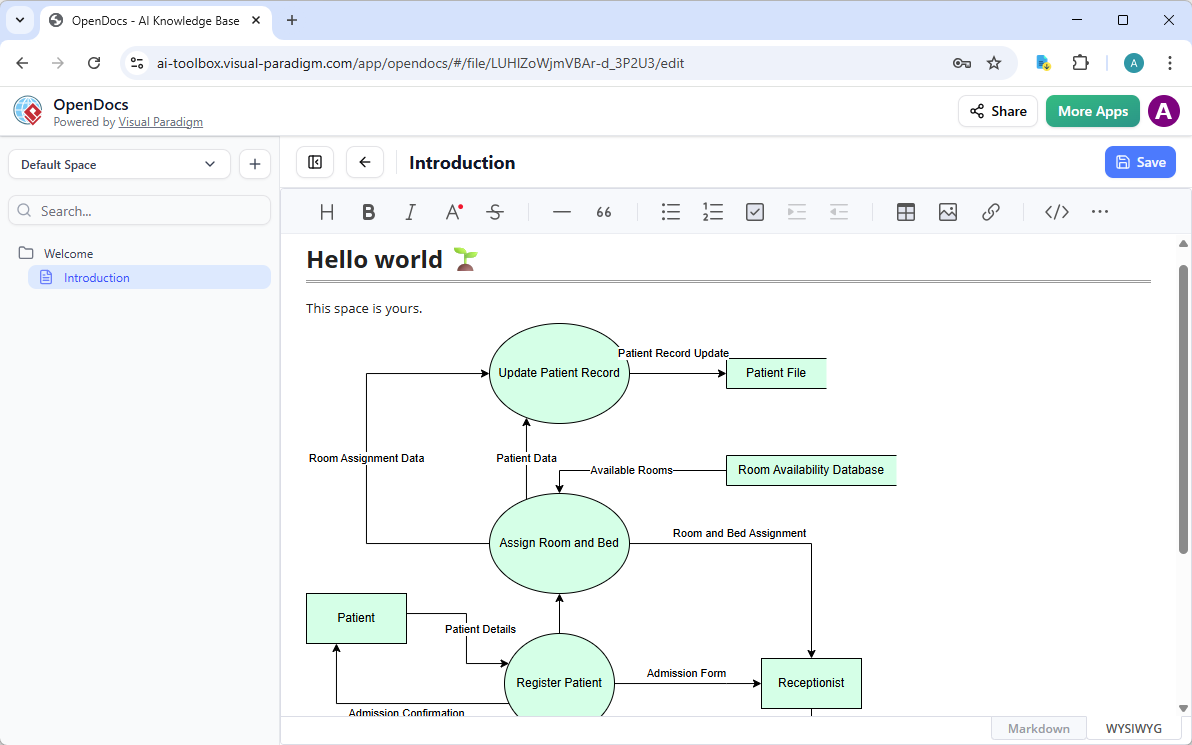Open the Visual Paradigm link

160,122
